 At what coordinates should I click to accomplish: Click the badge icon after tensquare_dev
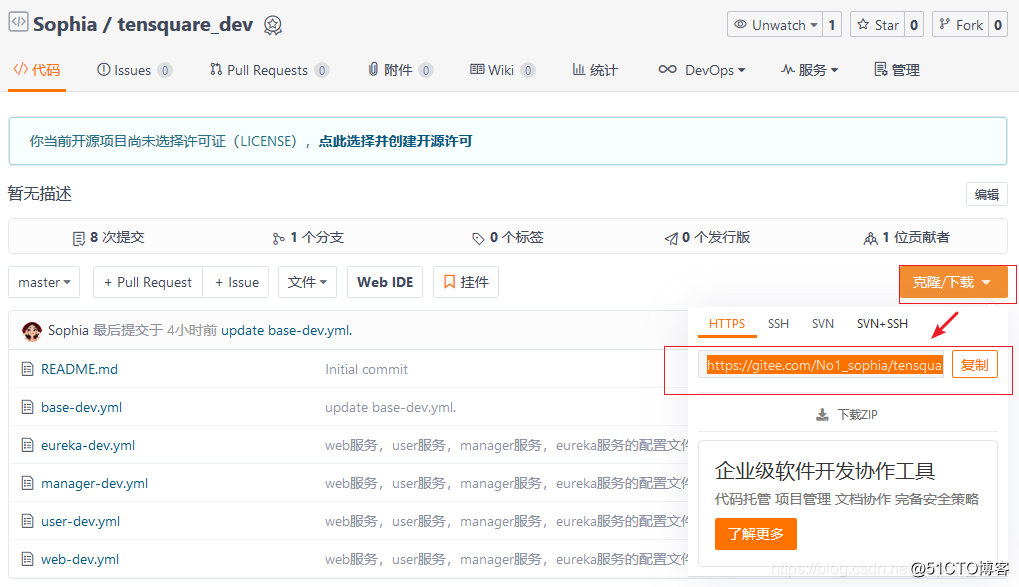273,25
